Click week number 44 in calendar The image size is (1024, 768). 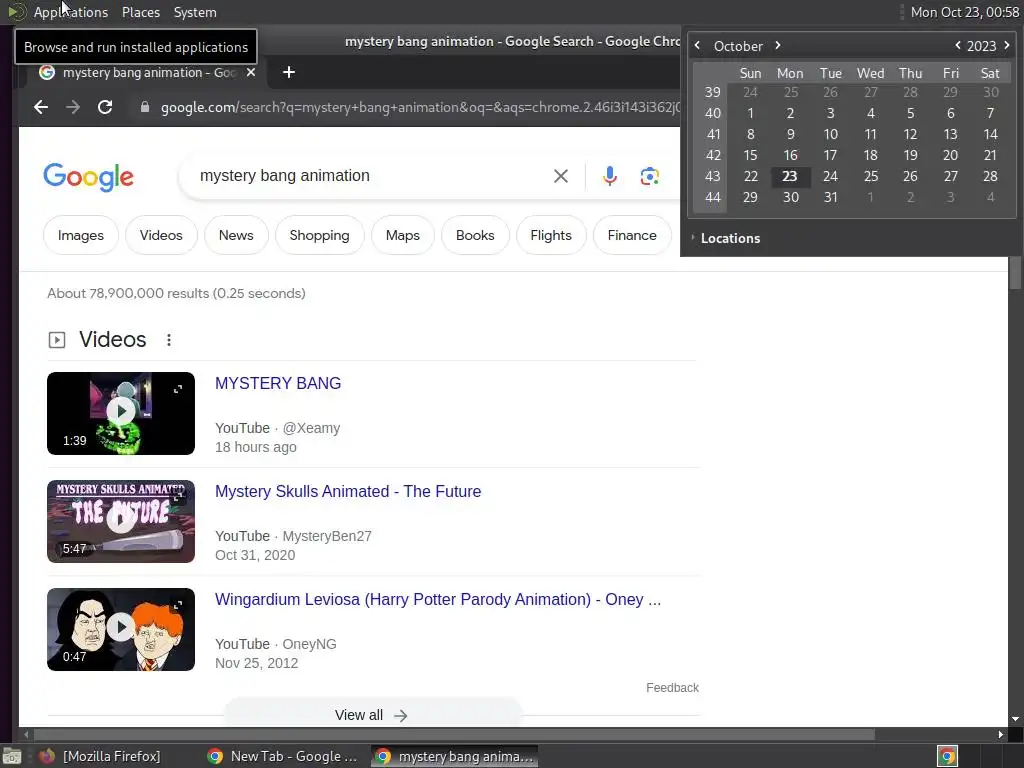(712, 197)
